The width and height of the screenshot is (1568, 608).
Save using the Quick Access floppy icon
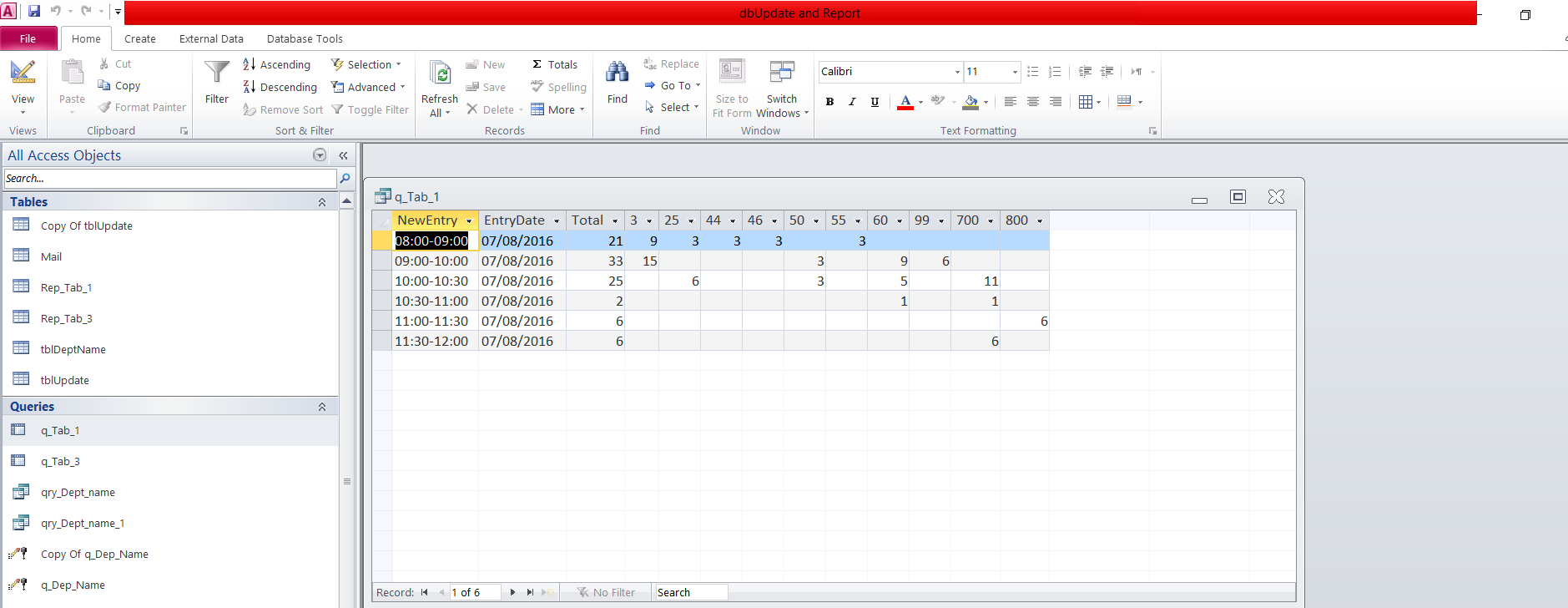(34, 11)
